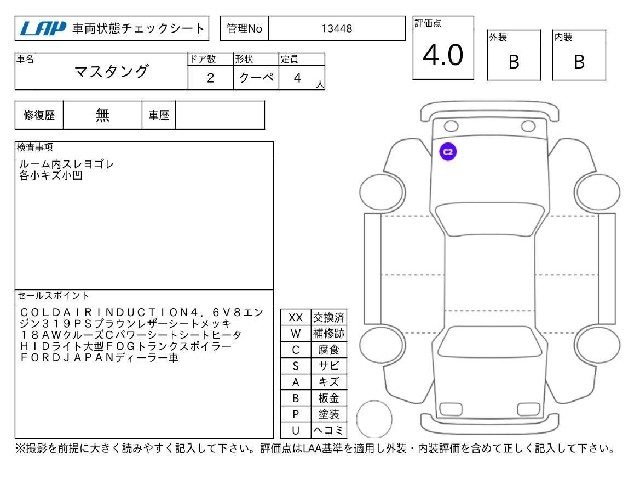Click the spare tire circle below diagram

click(374, 419)
